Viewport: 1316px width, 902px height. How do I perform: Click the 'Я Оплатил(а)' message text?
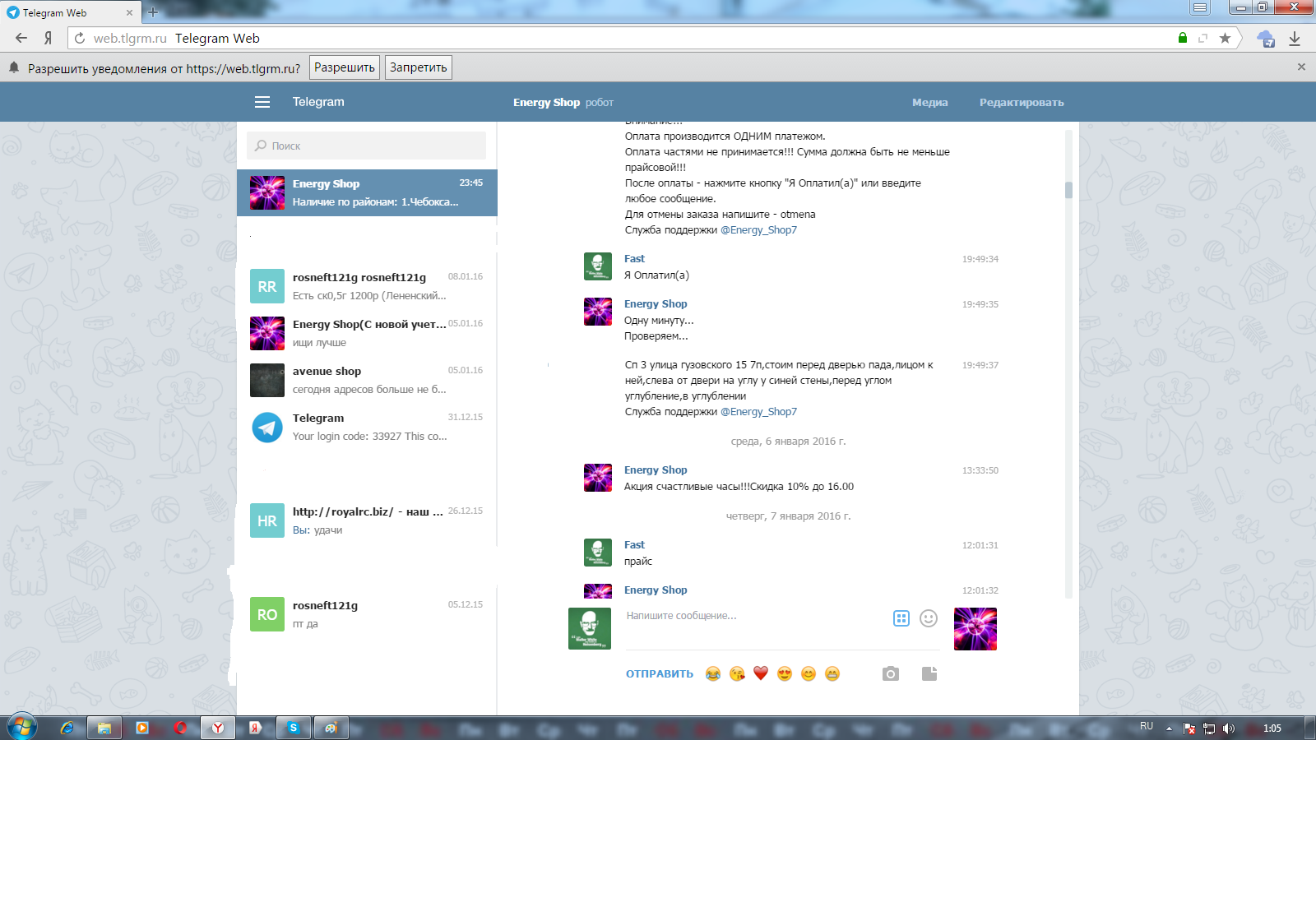(x=656, y=275)
